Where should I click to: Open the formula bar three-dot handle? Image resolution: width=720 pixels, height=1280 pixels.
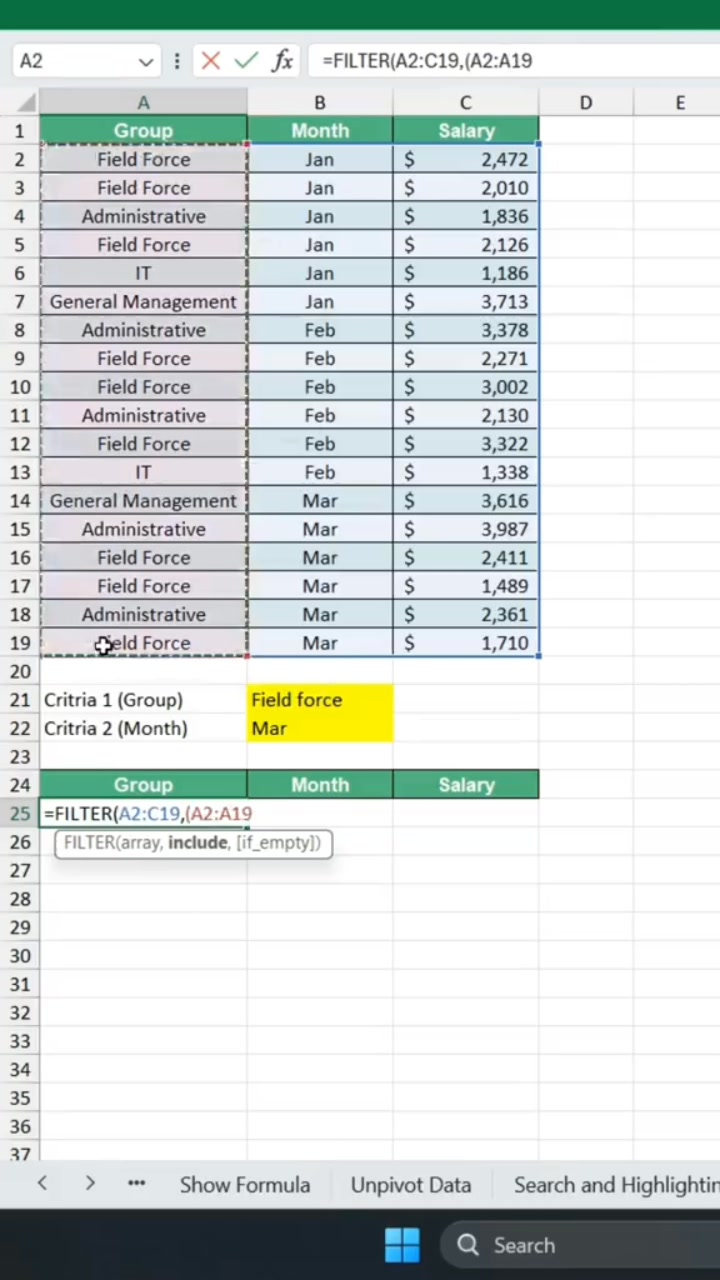tap(177, 61)
